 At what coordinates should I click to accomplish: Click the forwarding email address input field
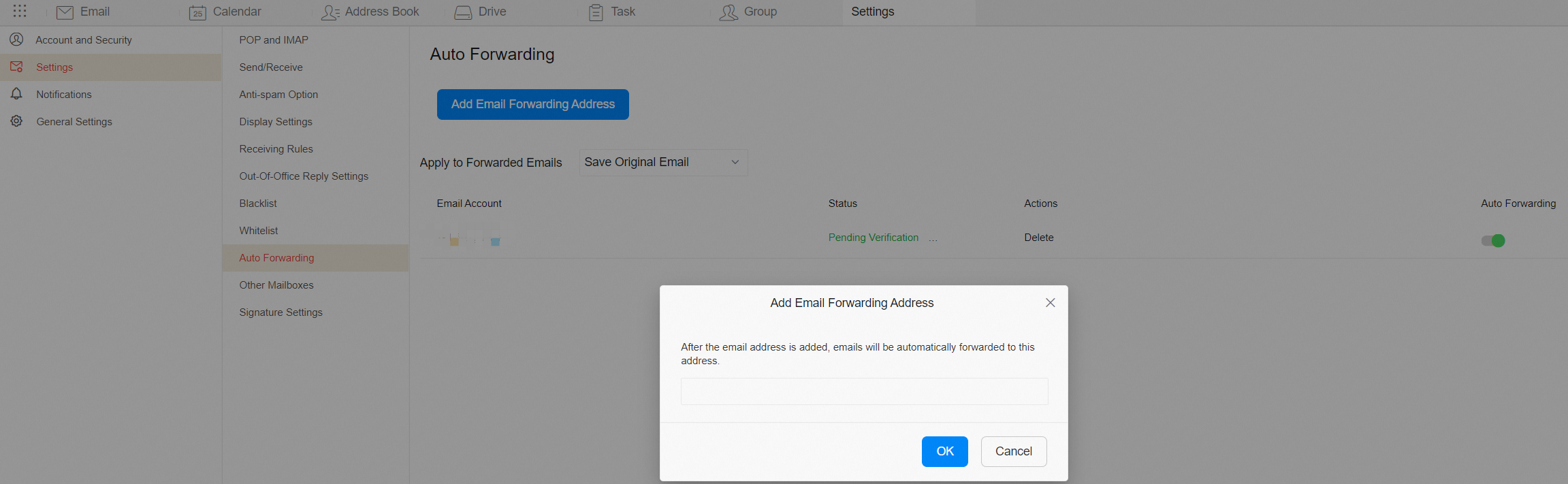click(x=864, y=391)
